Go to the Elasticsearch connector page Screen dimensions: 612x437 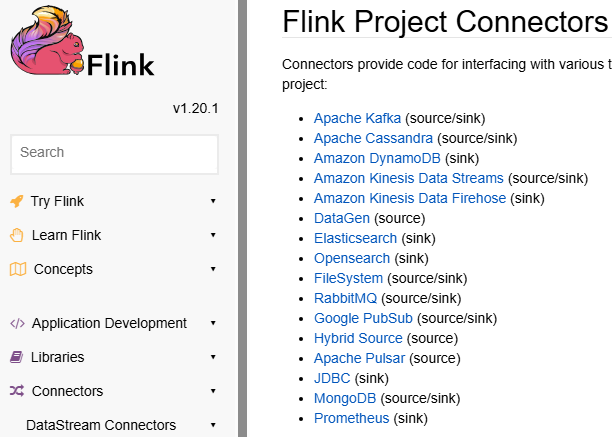(x=355, y=238)
